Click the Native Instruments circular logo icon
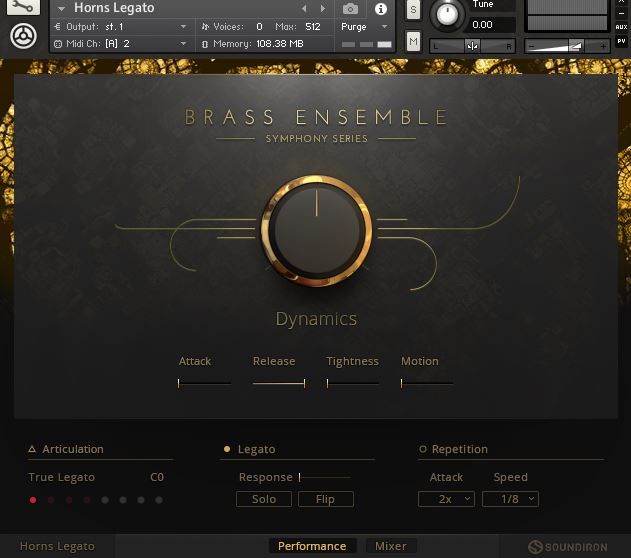The image size is (631, 558). click(x=22, y=37)
